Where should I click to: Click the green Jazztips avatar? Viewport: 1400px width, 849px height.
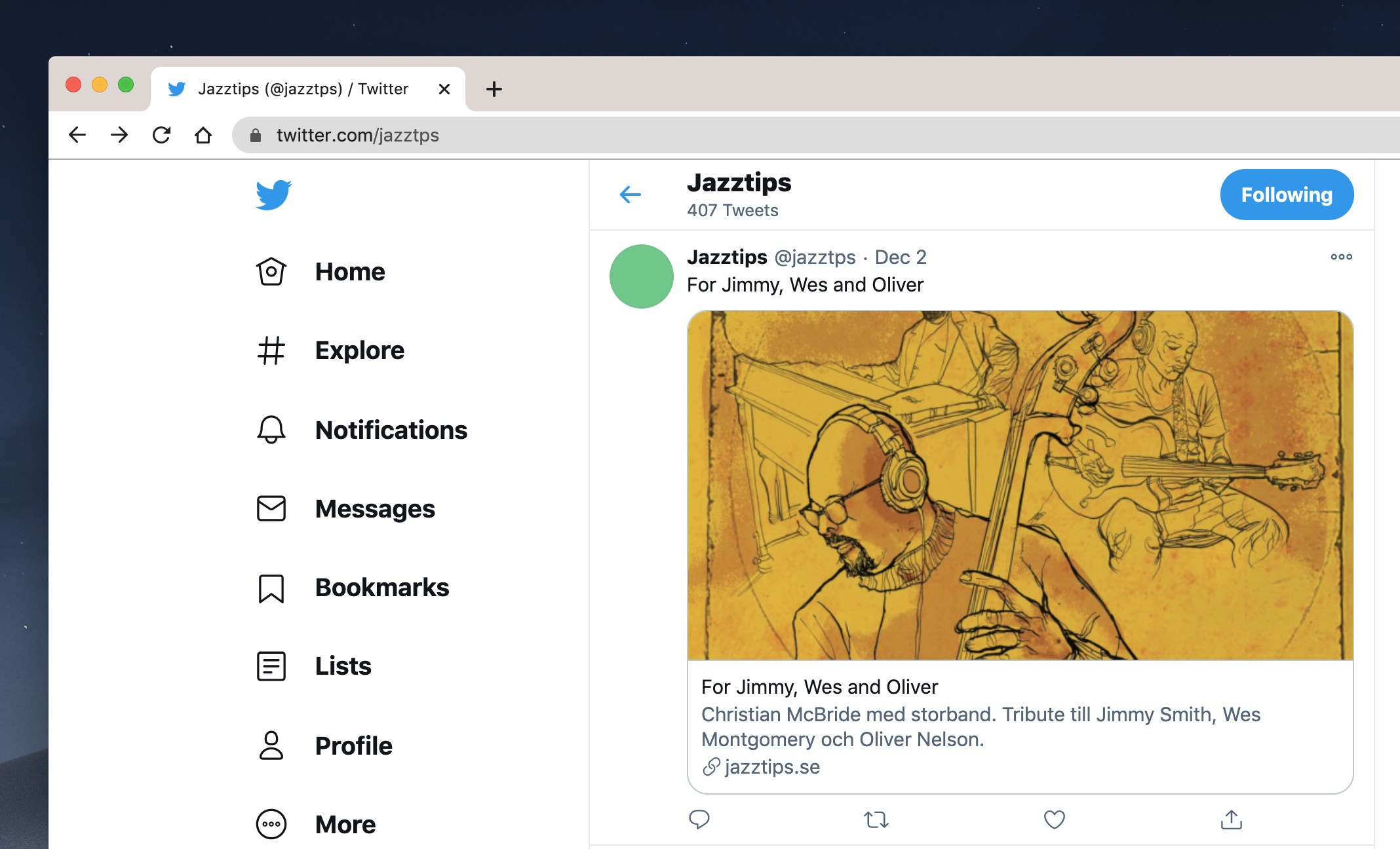[x=642, y=276]
